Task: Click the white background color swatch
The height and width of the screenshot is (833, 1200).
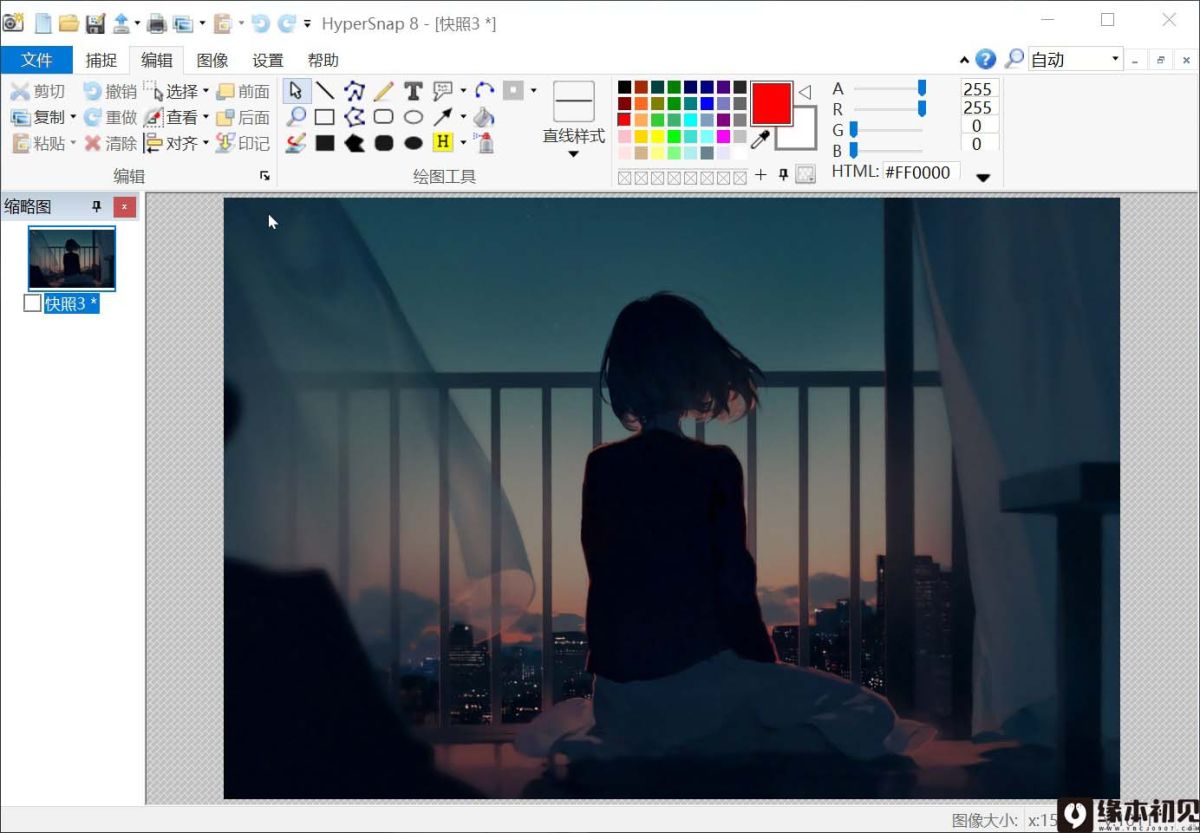Action: pos(803,136)
